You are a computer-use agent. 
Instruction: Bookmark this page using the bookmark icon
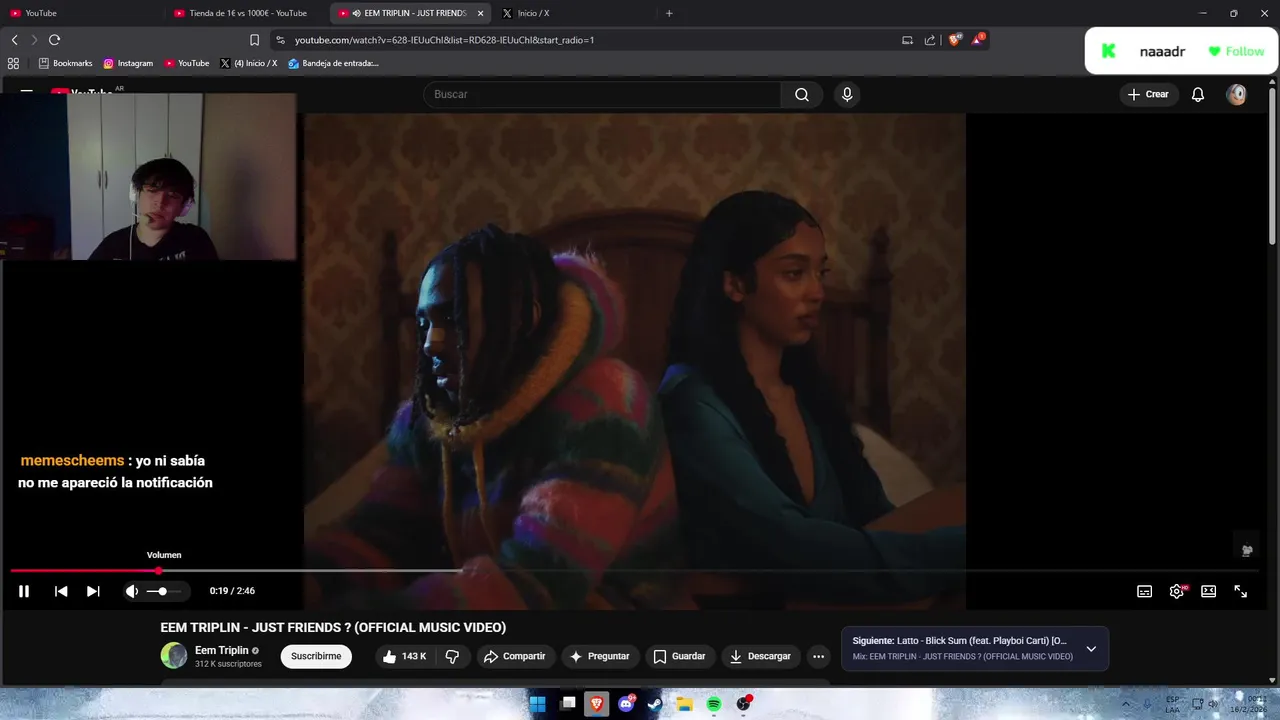point(254,40)
